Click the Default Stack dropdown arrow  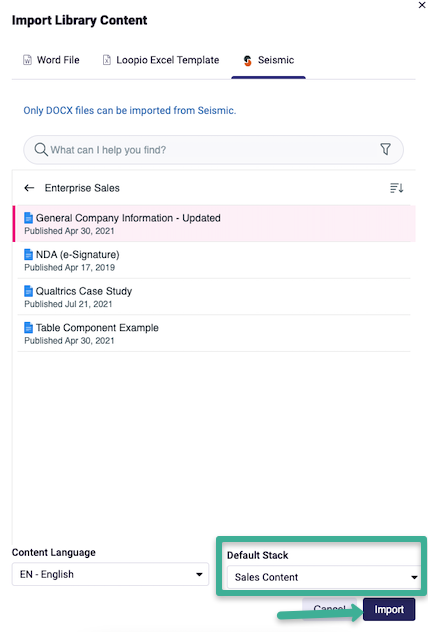pyautogui.click(x=414, y=578)
